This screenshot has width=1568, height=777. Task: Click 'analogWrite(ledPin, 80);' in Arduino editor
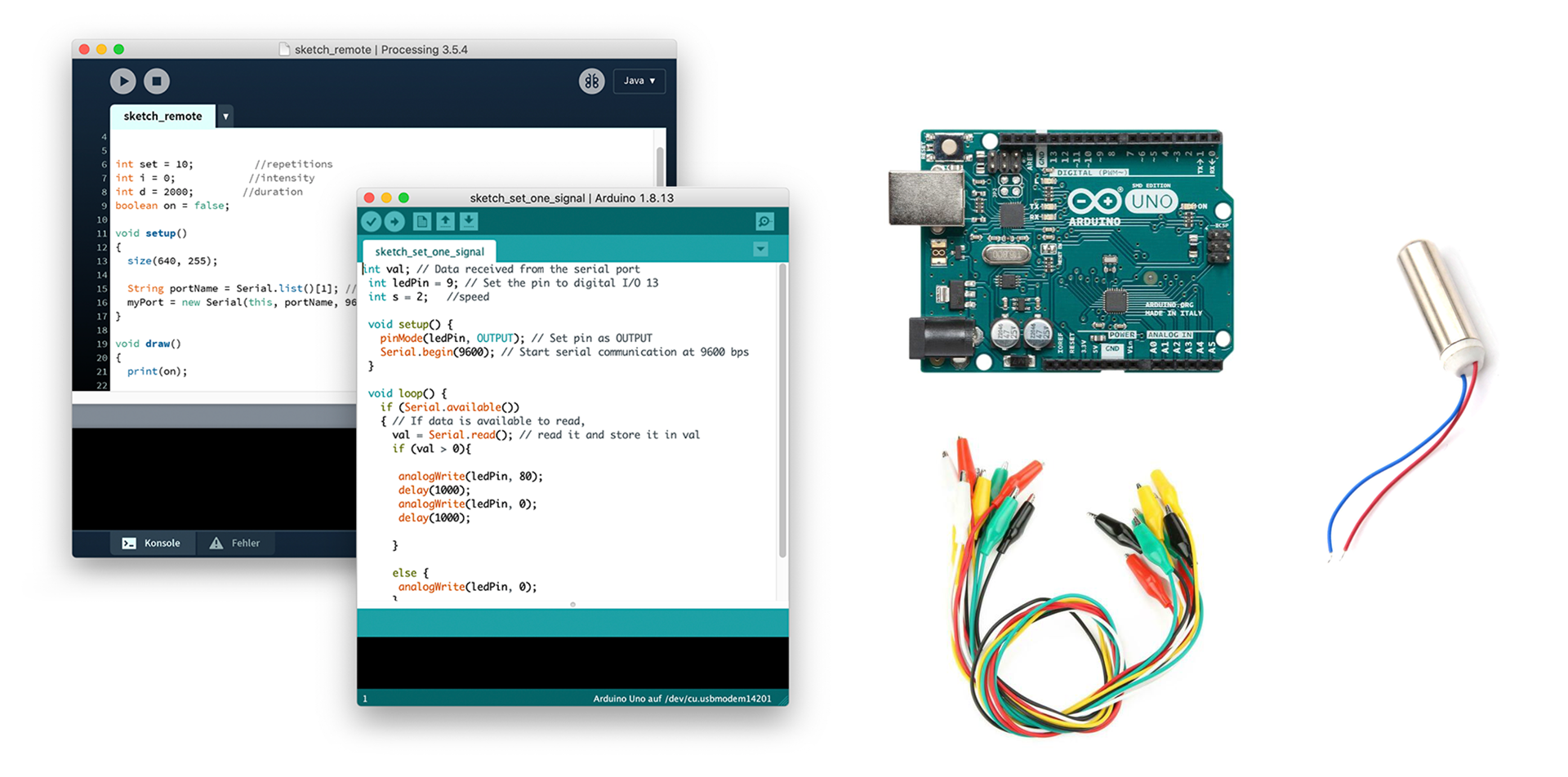pos(470,477)
